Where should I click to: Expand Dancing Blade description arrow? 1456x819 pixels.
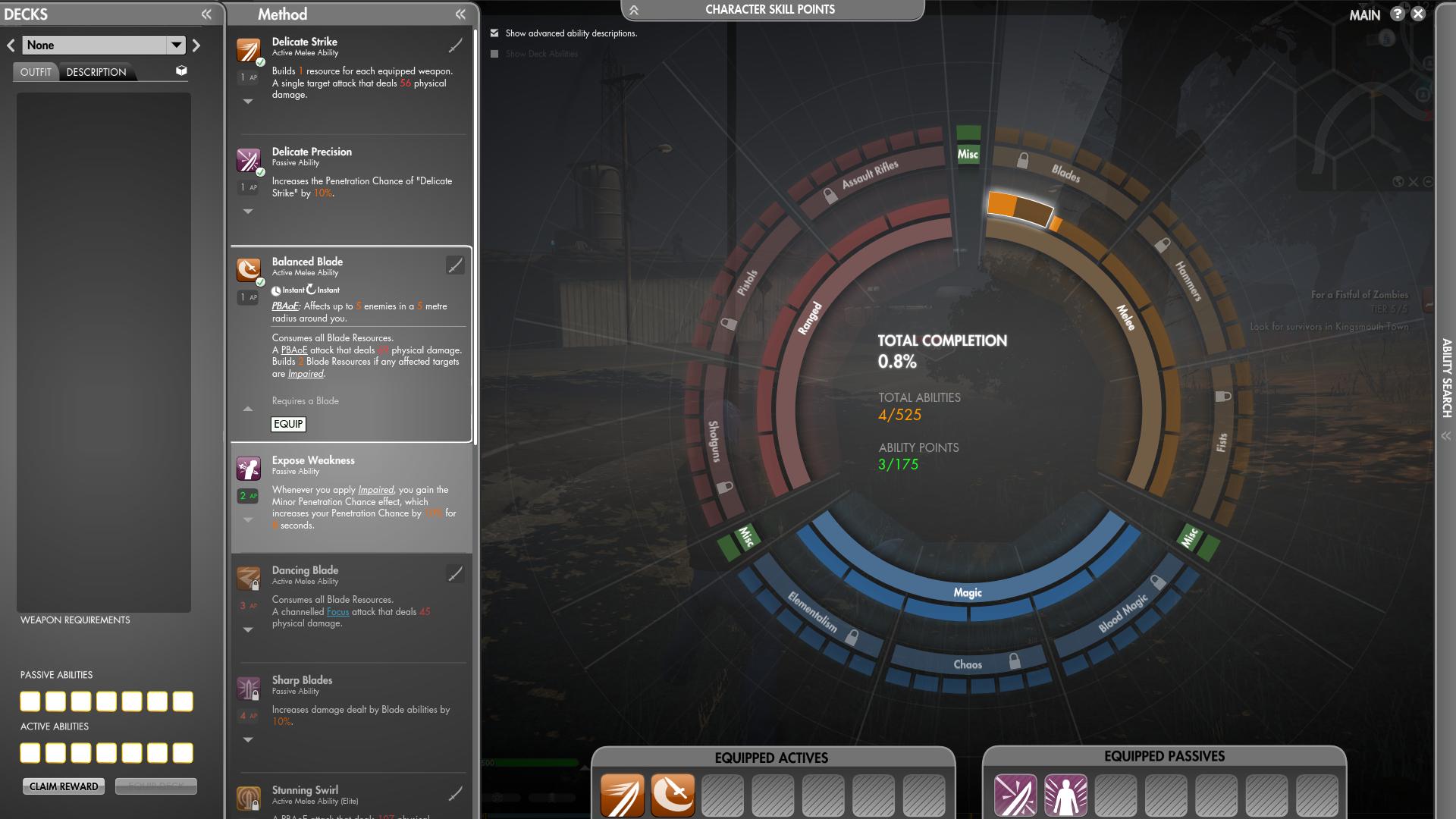[248, 629]
